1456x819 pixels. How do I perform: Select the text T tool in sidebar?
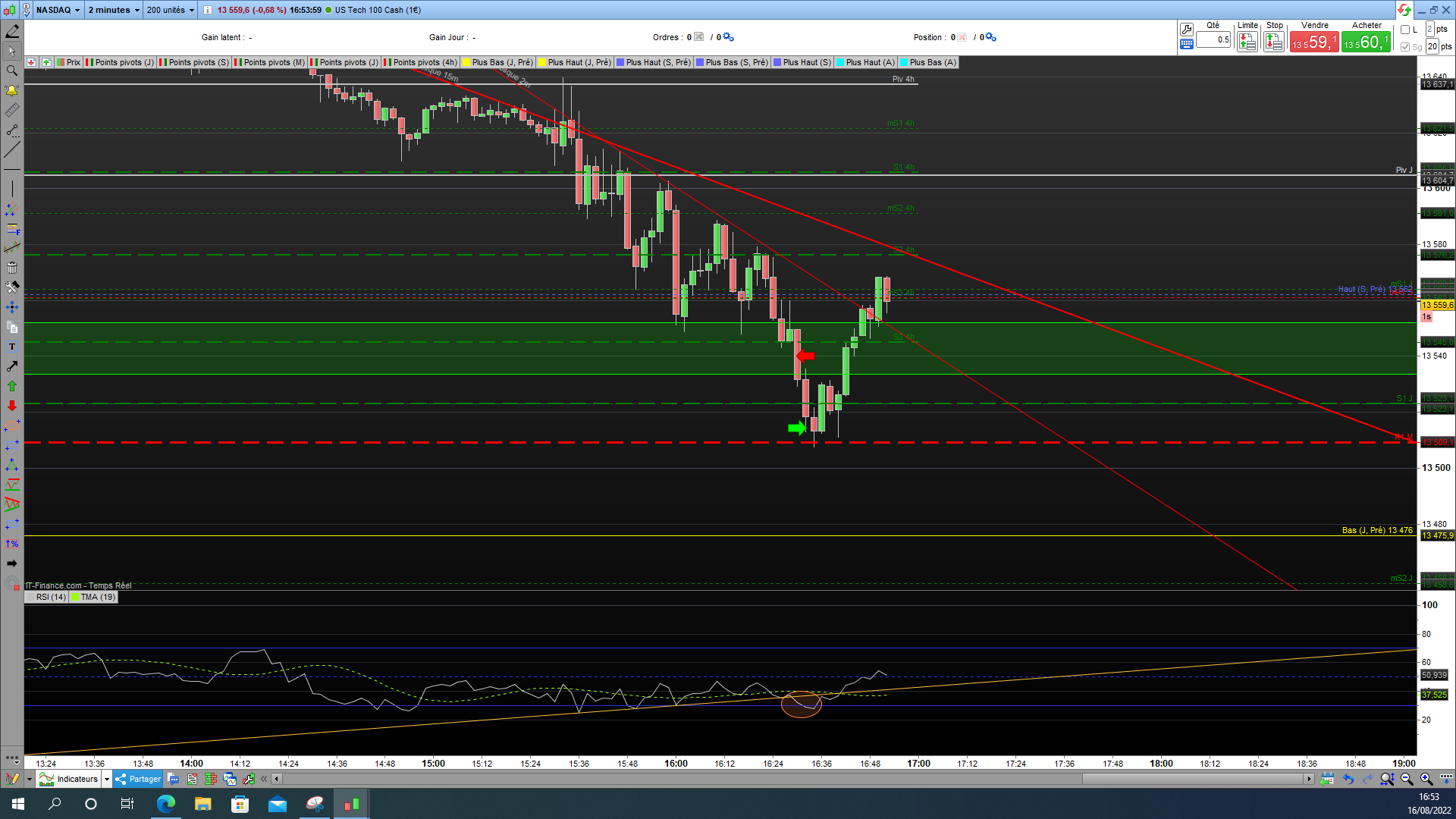click(x=12, y=347)
